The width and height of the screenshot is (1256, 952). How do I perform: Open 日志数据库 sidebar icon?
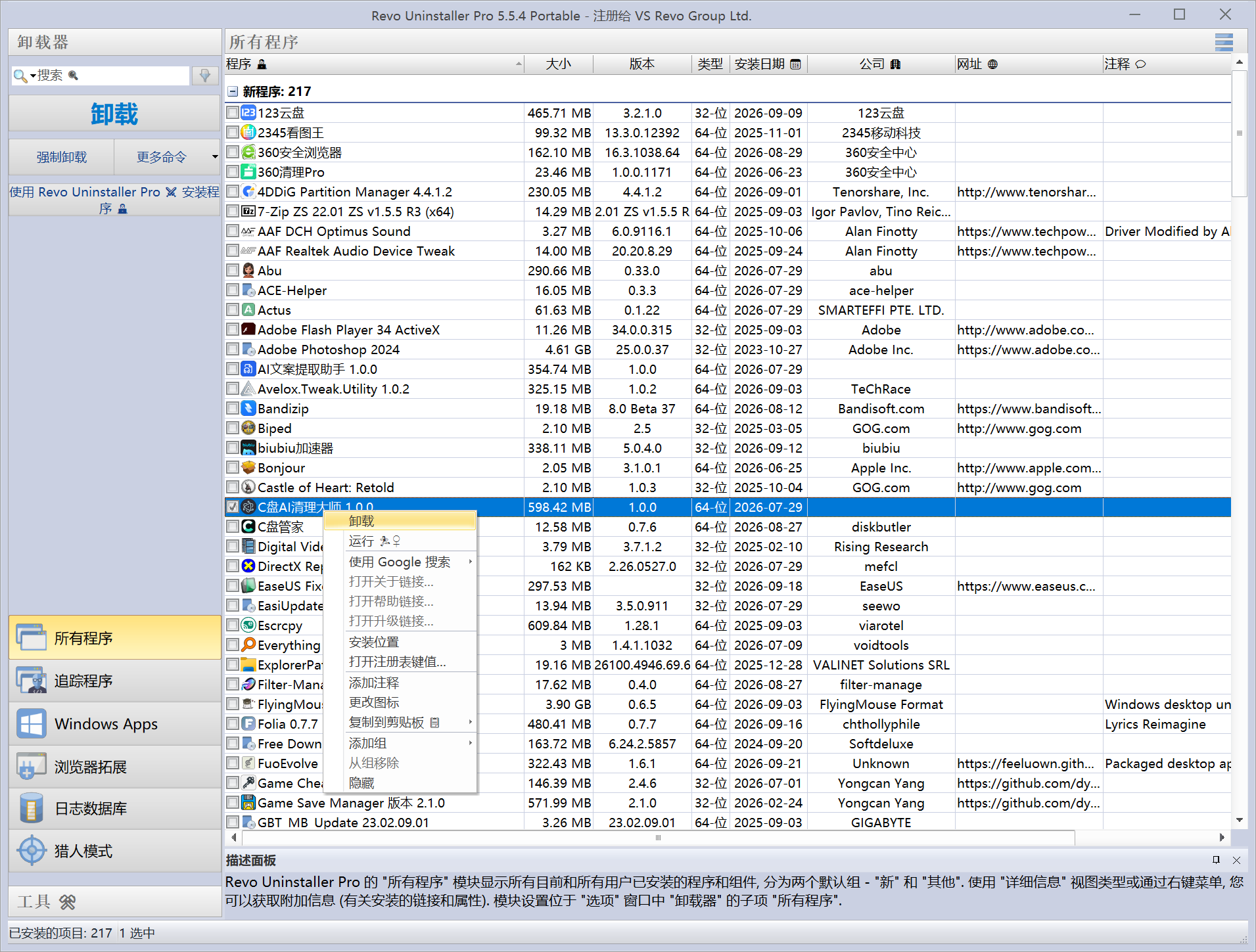pyautogui.click(x=31, y=808)
